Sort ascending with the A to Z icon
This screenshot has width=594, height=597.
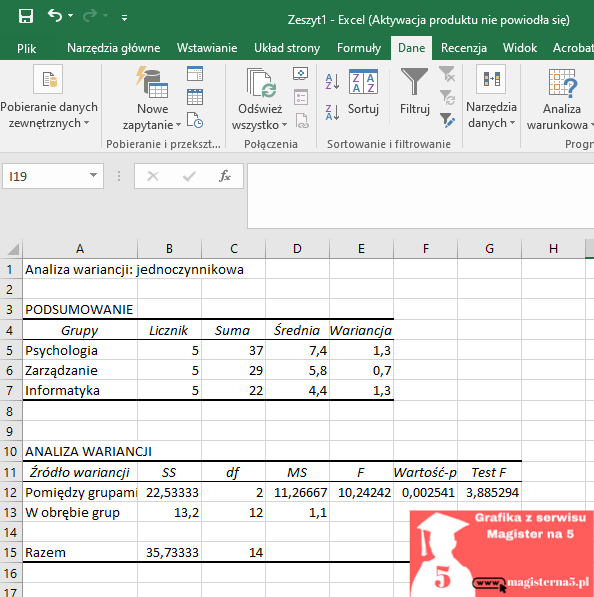[x=332, y=81]
